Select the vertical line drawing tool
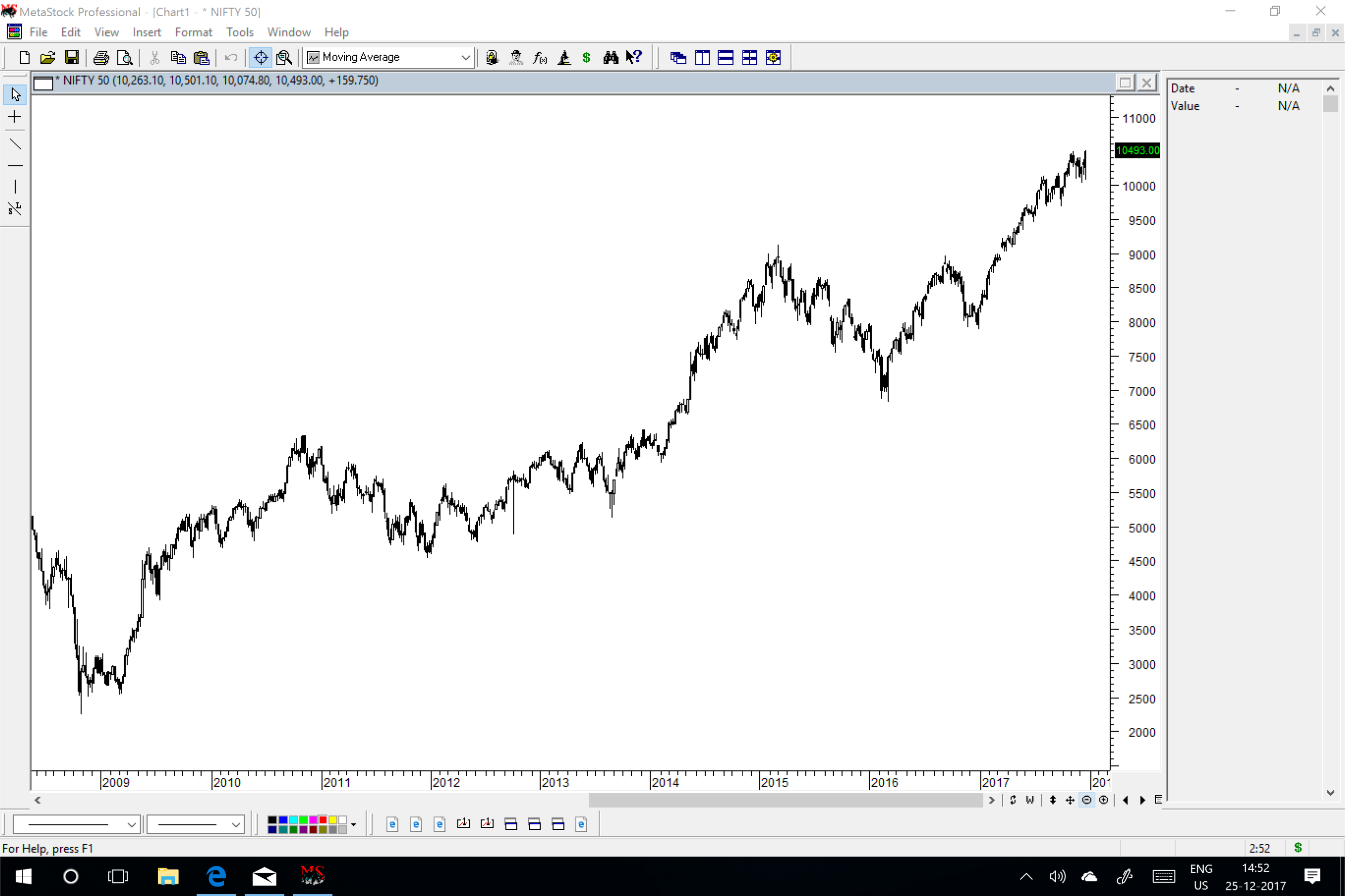 coord(15,186)
